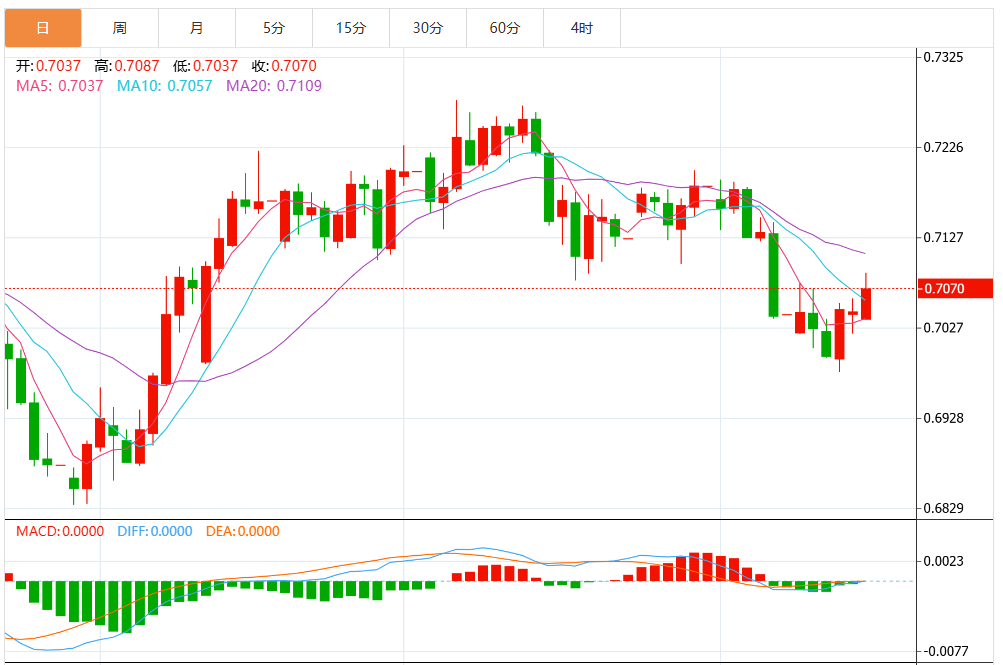Click the red 0.7070 current price label
The image size is (1003, 665).
(x=954, y=288)
